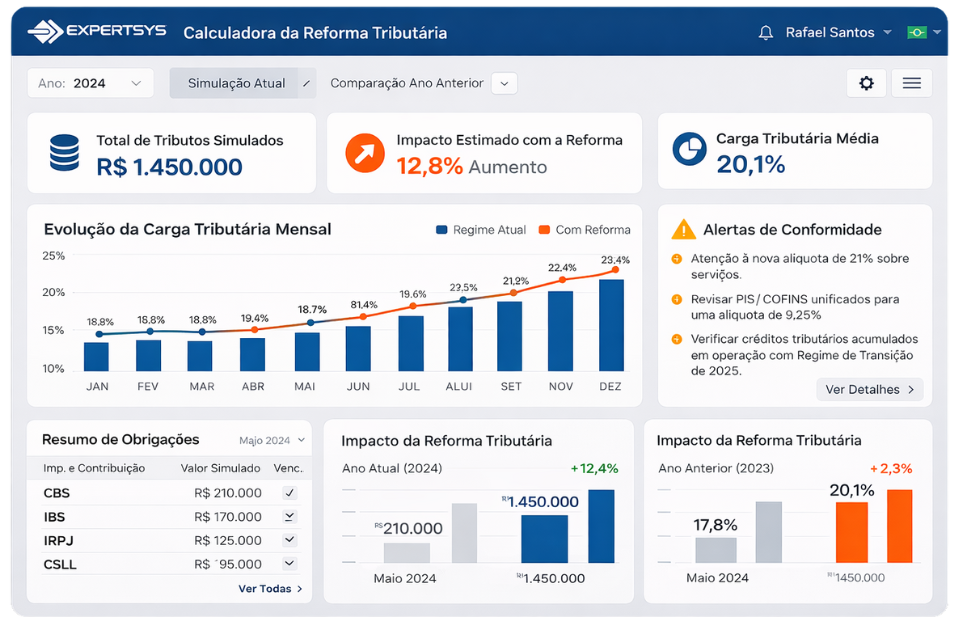Viewport: 960px width, 640px height.
Task: Open the Ano 2024 dropdown
Action: point(90,83)
